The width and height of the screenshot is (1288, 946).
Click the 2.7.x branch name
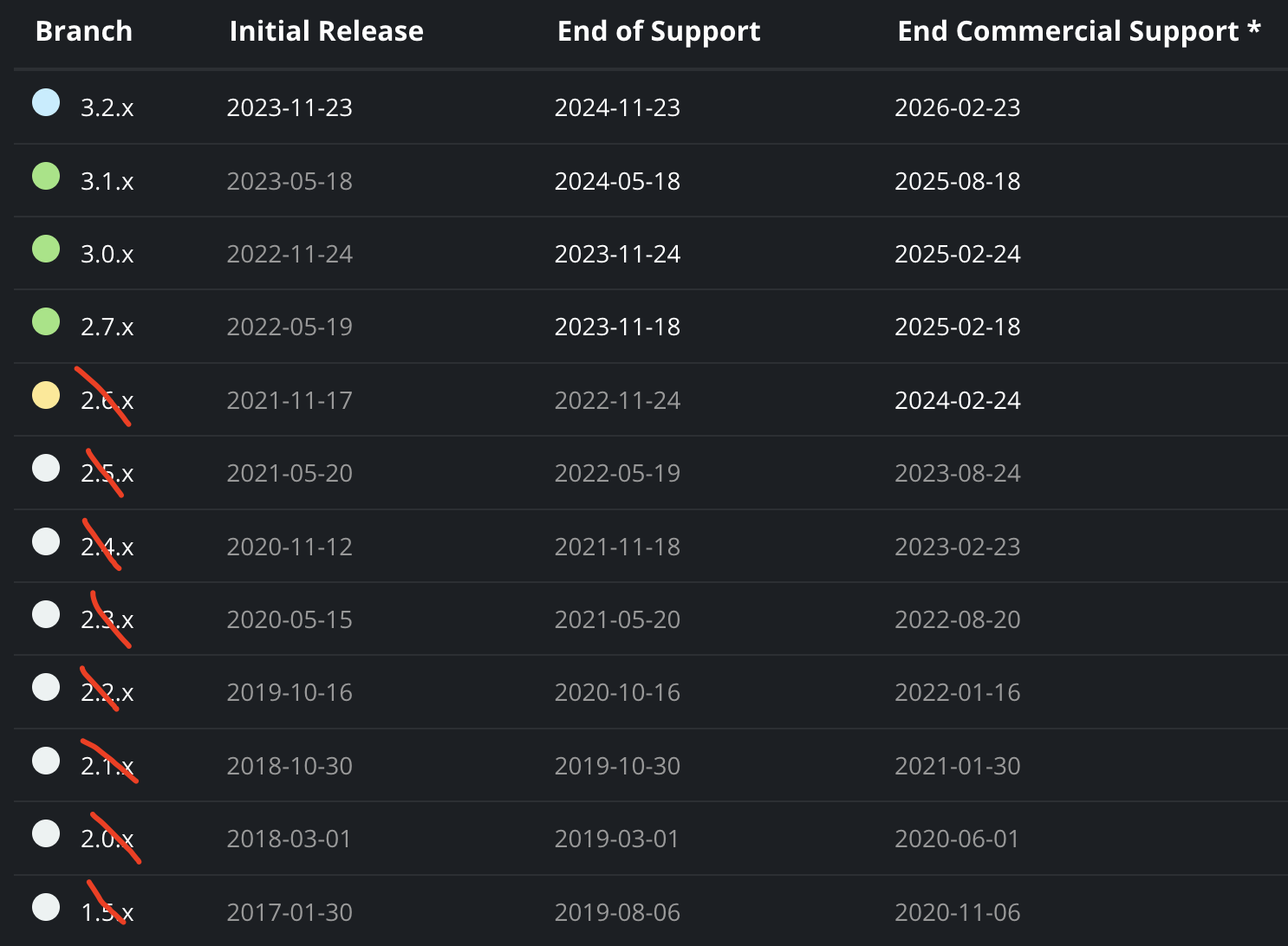107,327
